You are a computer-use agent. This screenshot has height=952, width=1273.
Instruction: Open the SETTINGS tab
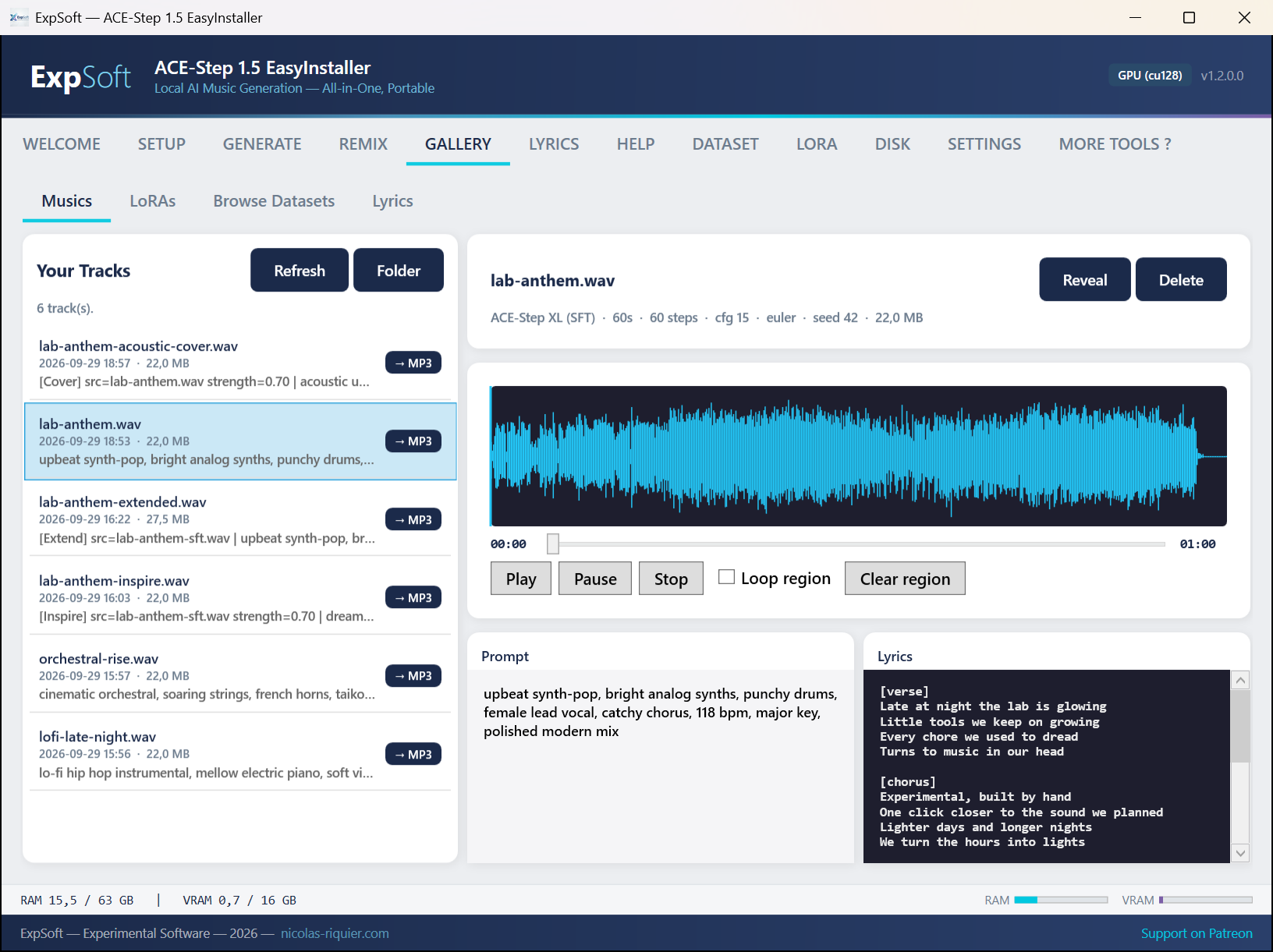984,143
